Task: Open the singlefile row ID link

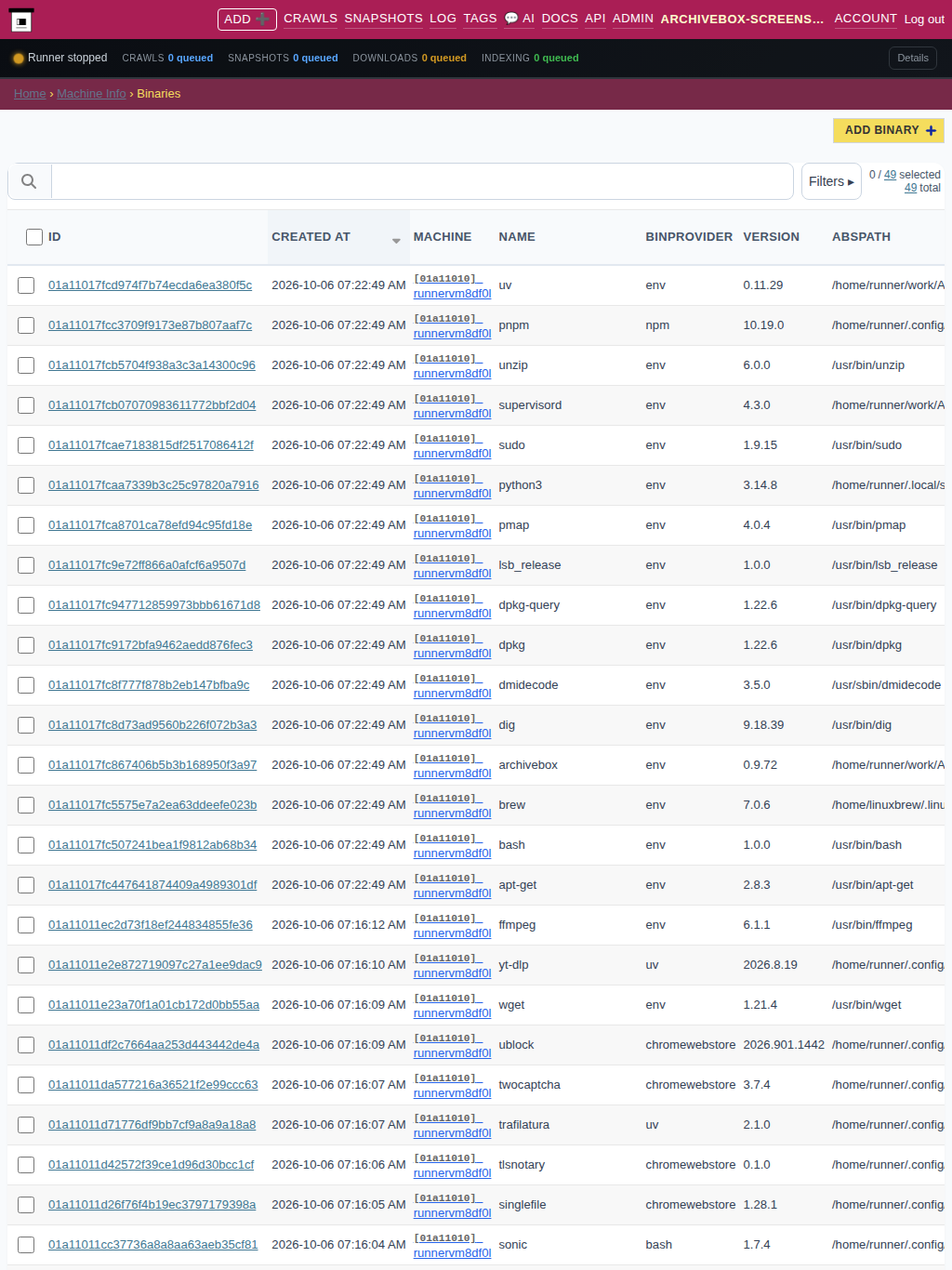Action: click(152, 1205)
